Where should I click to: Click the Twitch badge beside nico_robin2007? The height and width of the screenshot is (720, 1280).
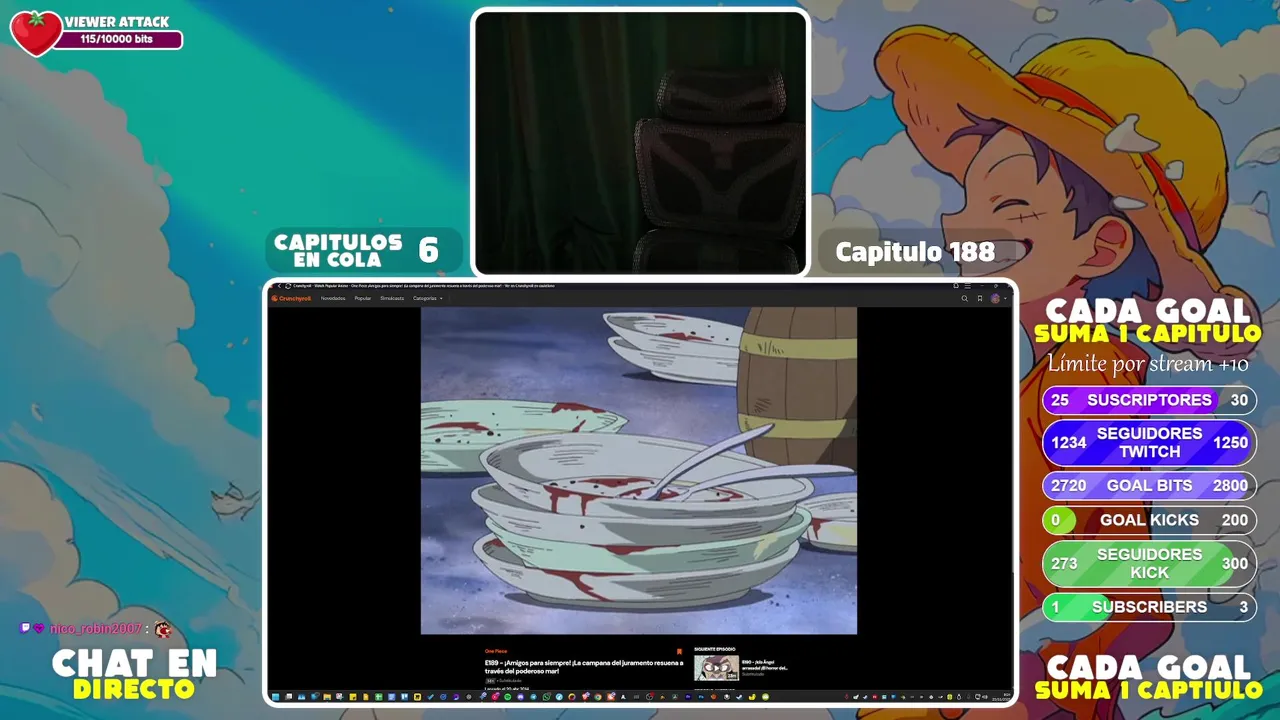point(25,629)
